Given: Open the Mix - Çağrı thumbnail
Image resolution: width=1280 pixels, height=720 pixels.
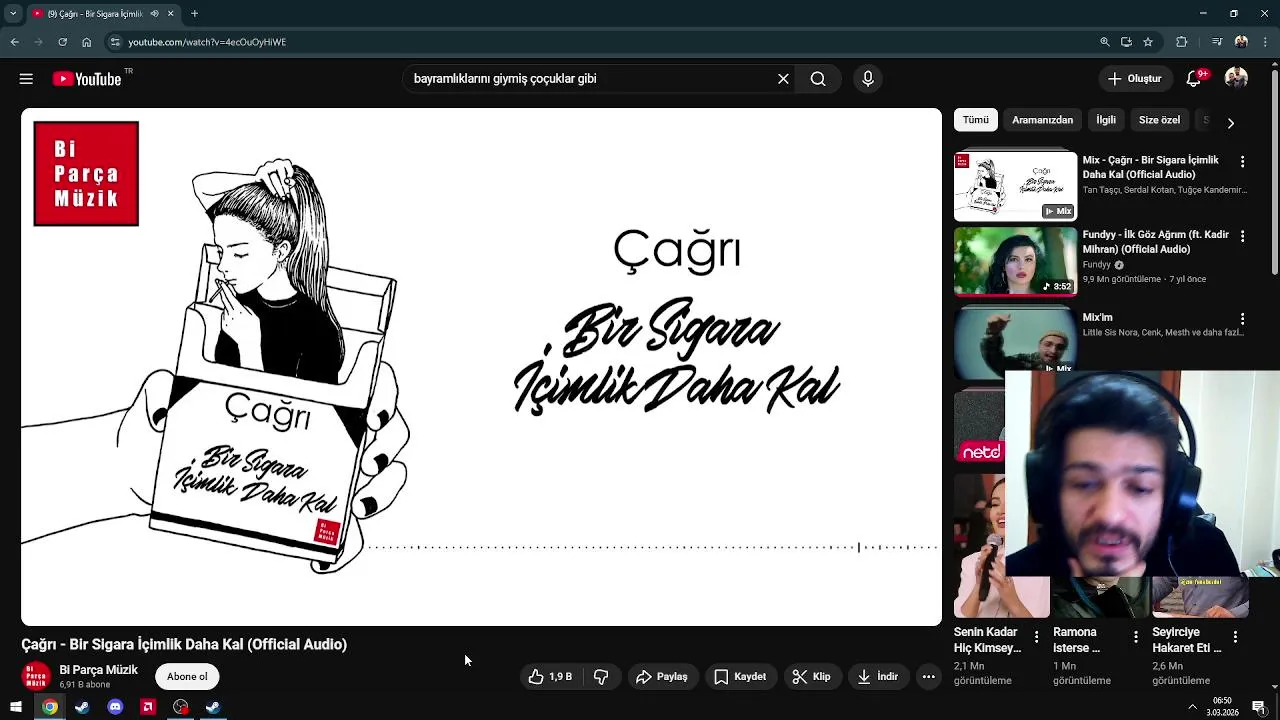Looking at the screenshot, I should (1015, 186).
